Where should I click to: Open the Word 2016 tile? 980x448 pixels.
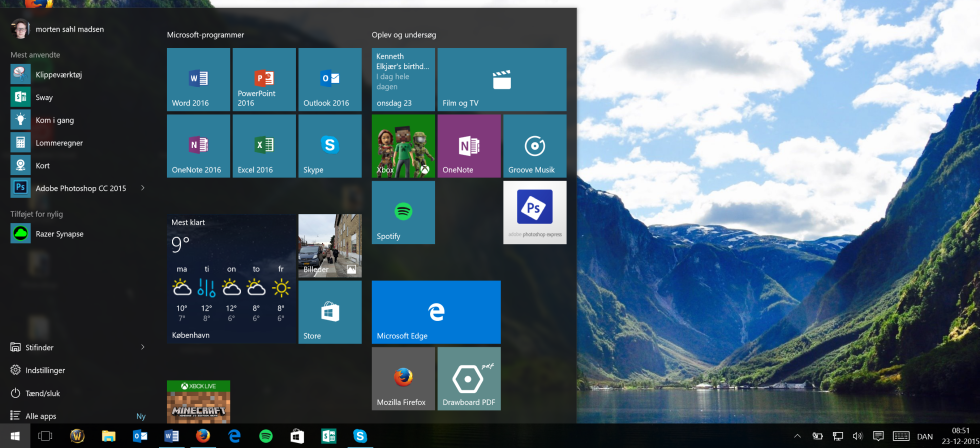198,79
